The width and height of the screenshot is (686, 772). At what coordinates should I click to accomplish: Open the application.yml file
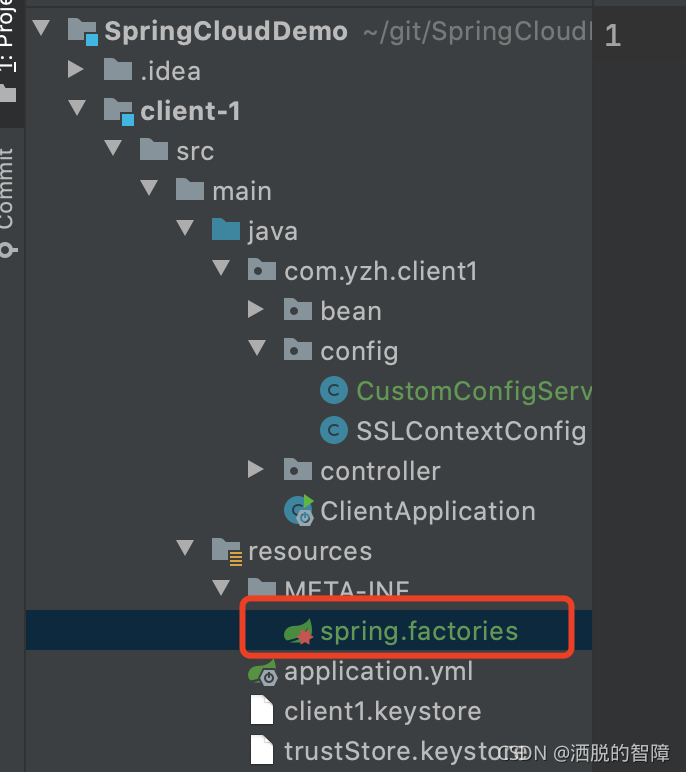378,672
